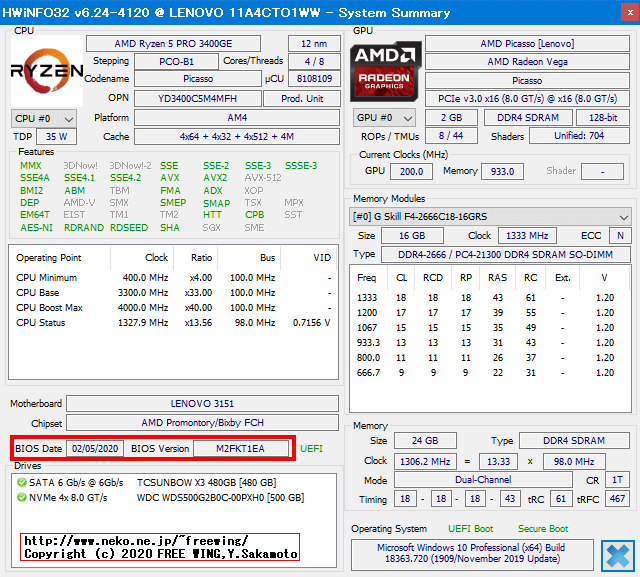640x577 pixels.
Task: Click the green SATA drive status icon
Action: (20, 482)
